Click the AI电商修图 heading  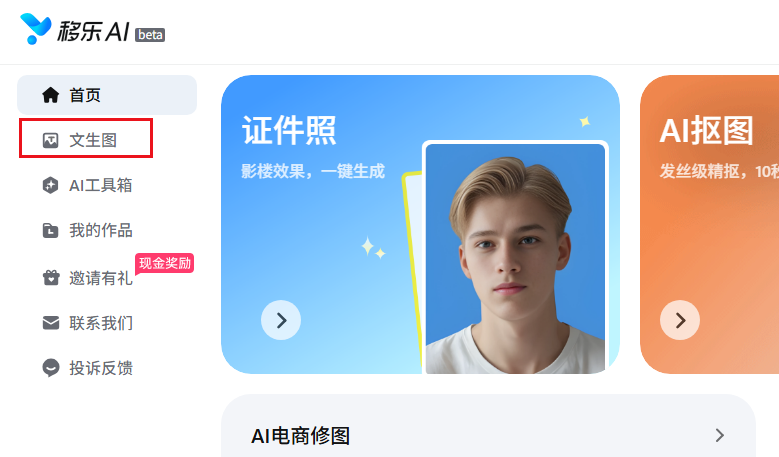tap(301, 436)
